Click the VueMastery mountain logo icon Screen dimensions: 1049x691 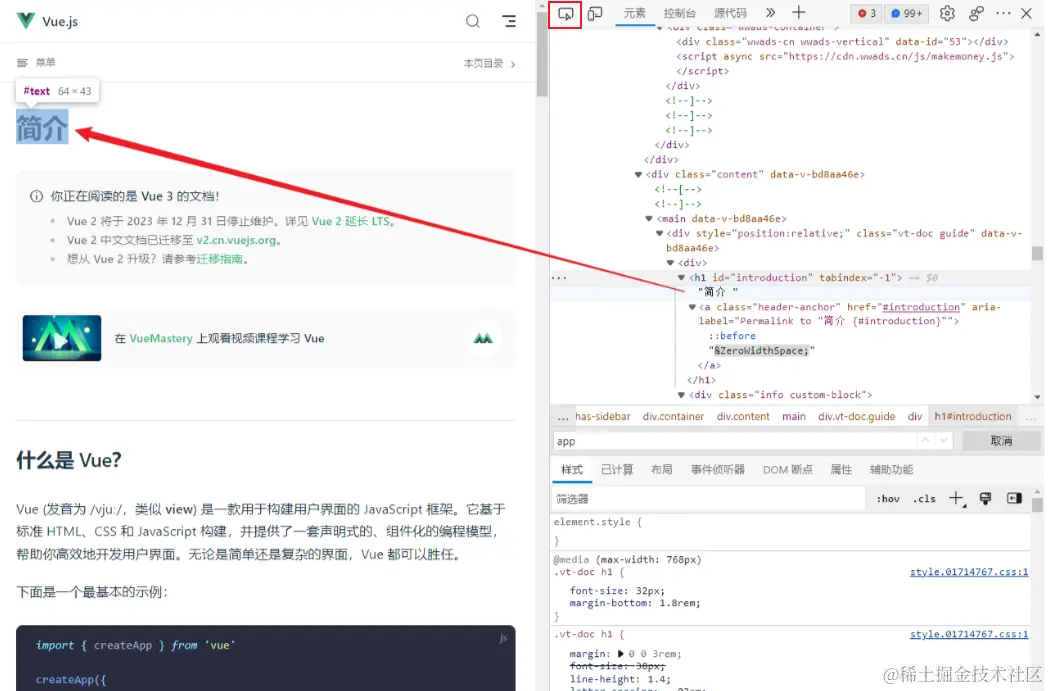[483, 338]
